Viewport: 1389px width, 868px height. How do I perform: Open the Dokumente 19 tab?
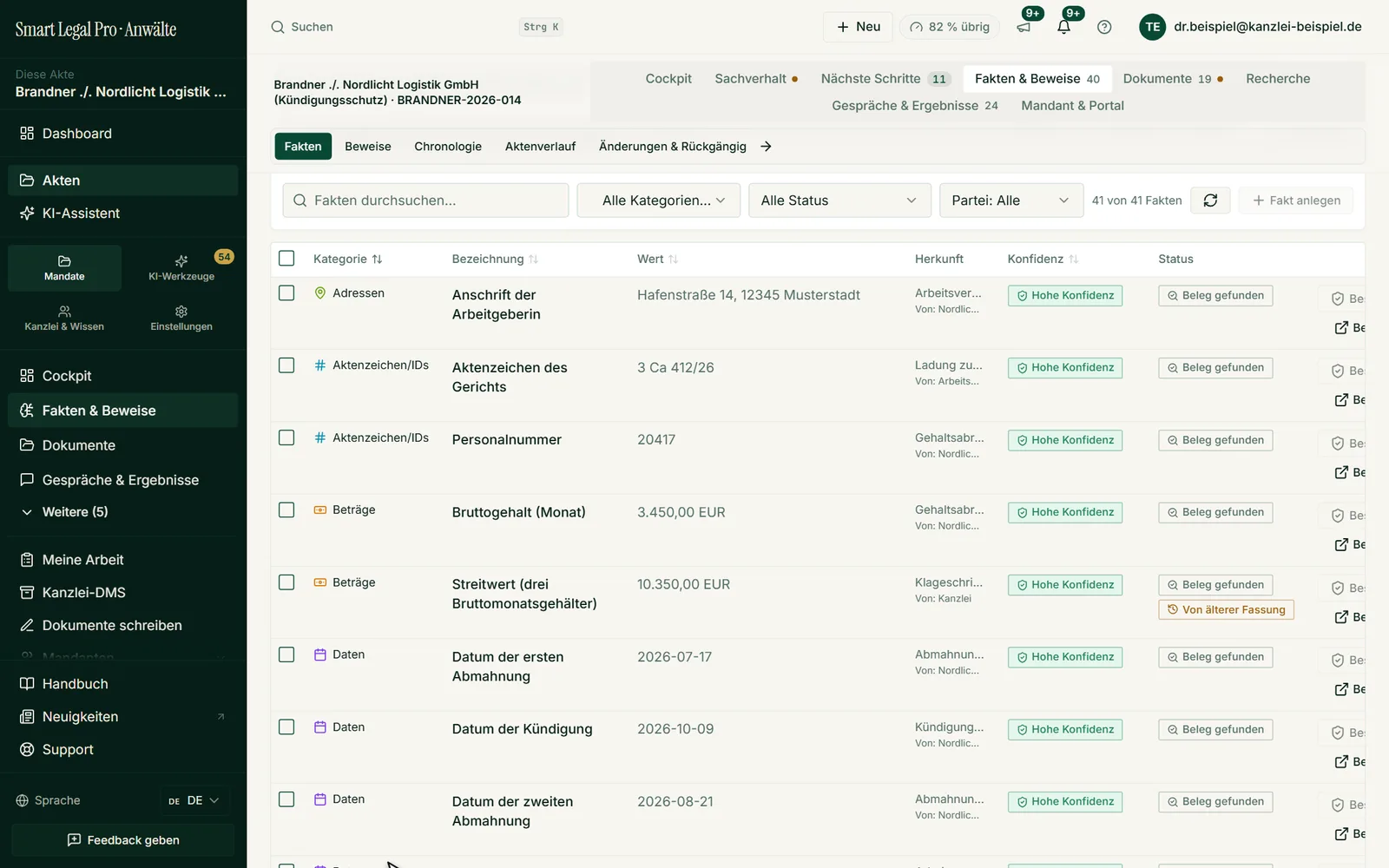1173,79
